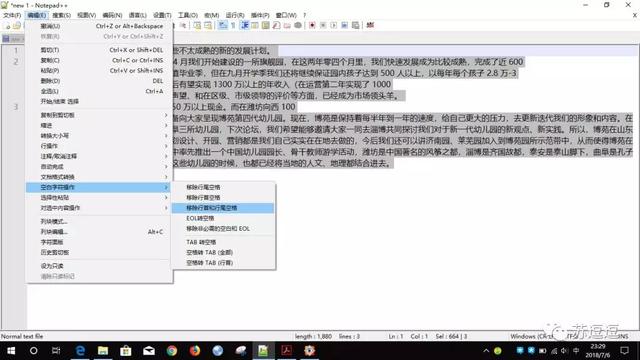Click the folder as workspace icon
The height and width of the screenshot is (360, 640).
pos(287,25)
